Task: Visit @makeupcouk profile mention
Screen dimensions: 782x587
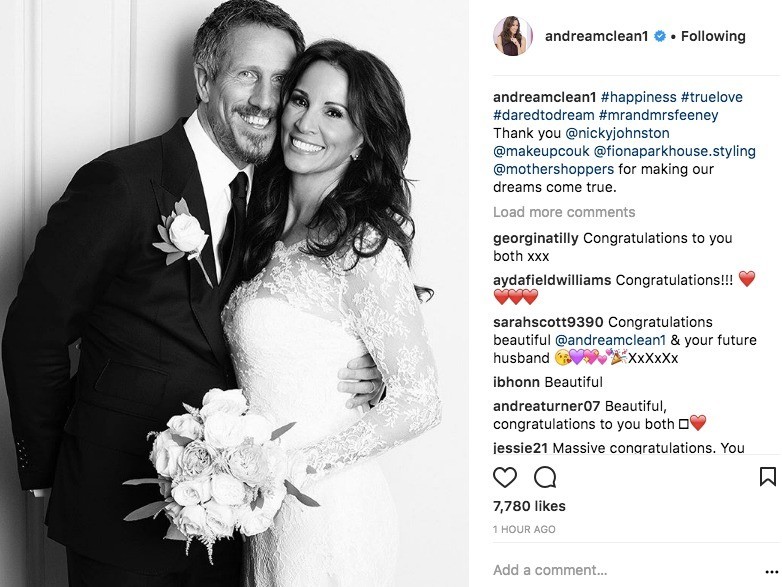Action: (541, 151)
